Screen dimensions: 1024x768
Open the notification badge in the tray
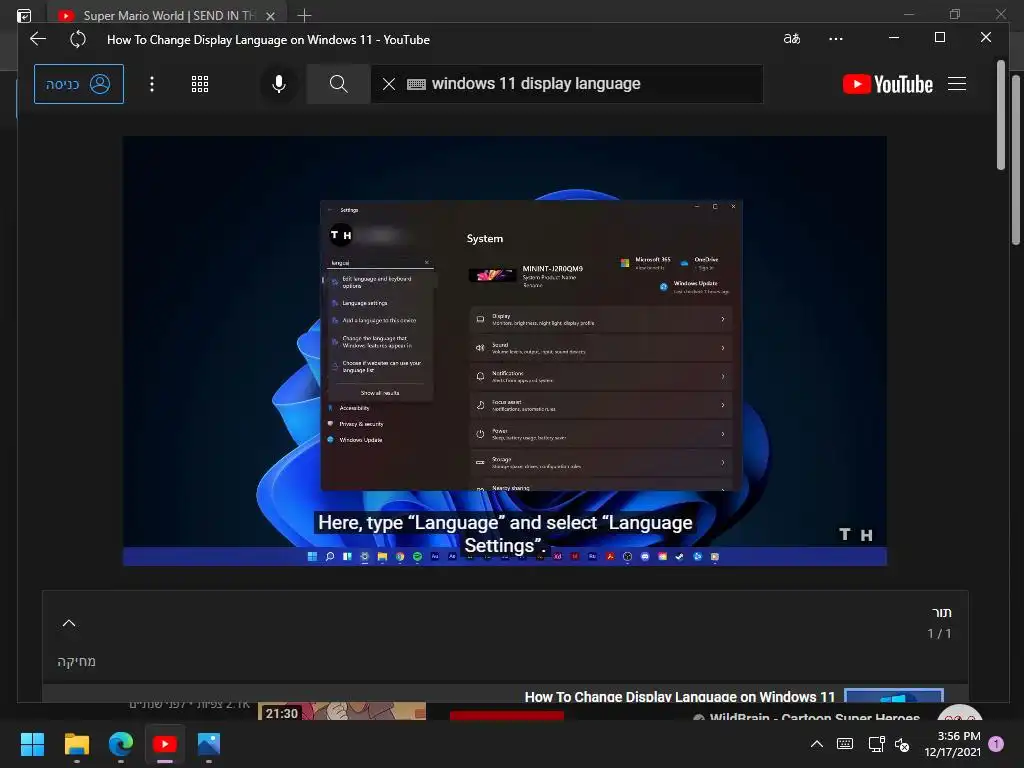(996, 743)
